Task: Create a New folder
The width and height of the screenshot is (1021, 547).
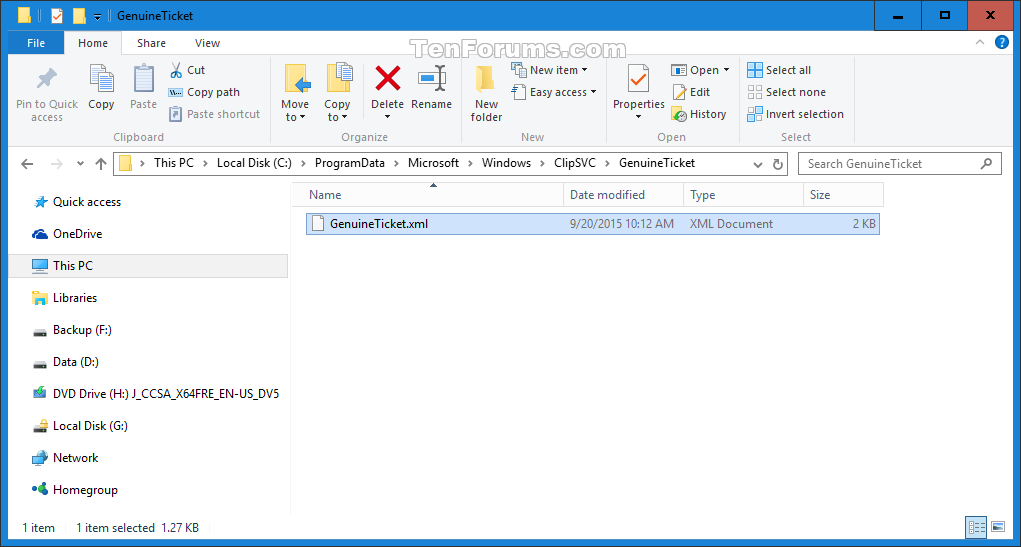Action: (486, 94)
